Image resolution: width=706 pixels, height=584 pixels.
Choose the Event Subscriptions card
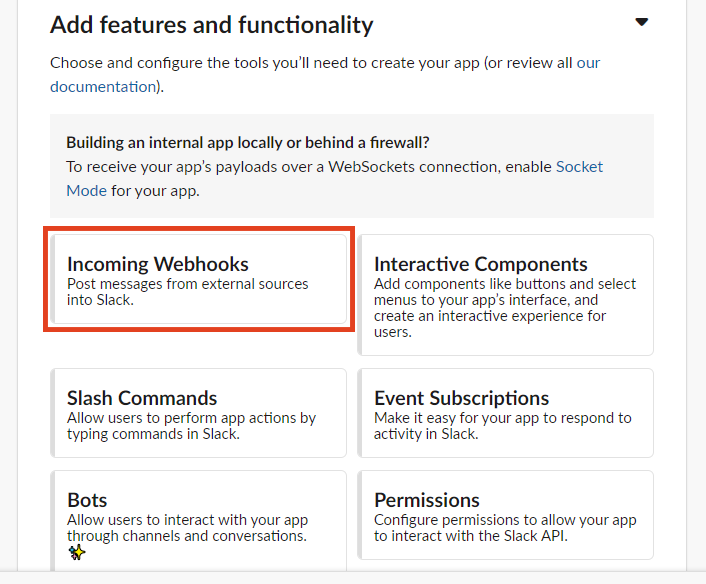pos(505,413)
